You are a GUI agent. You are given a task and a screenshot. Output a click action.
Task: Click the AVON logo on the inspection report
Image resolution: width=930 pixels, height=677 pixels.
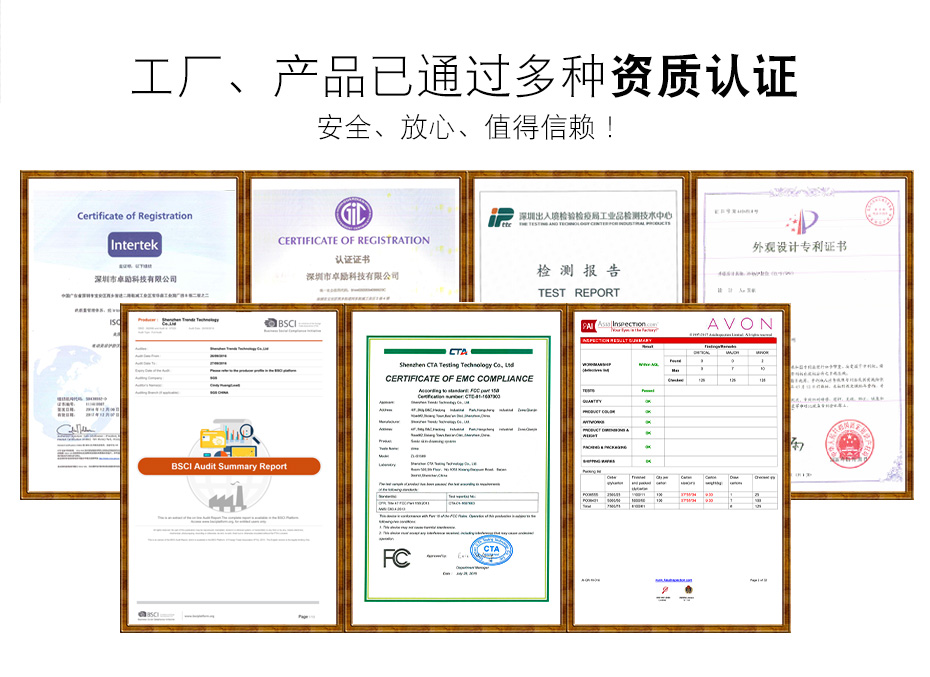pyautogui.click(x=740, y=324)
